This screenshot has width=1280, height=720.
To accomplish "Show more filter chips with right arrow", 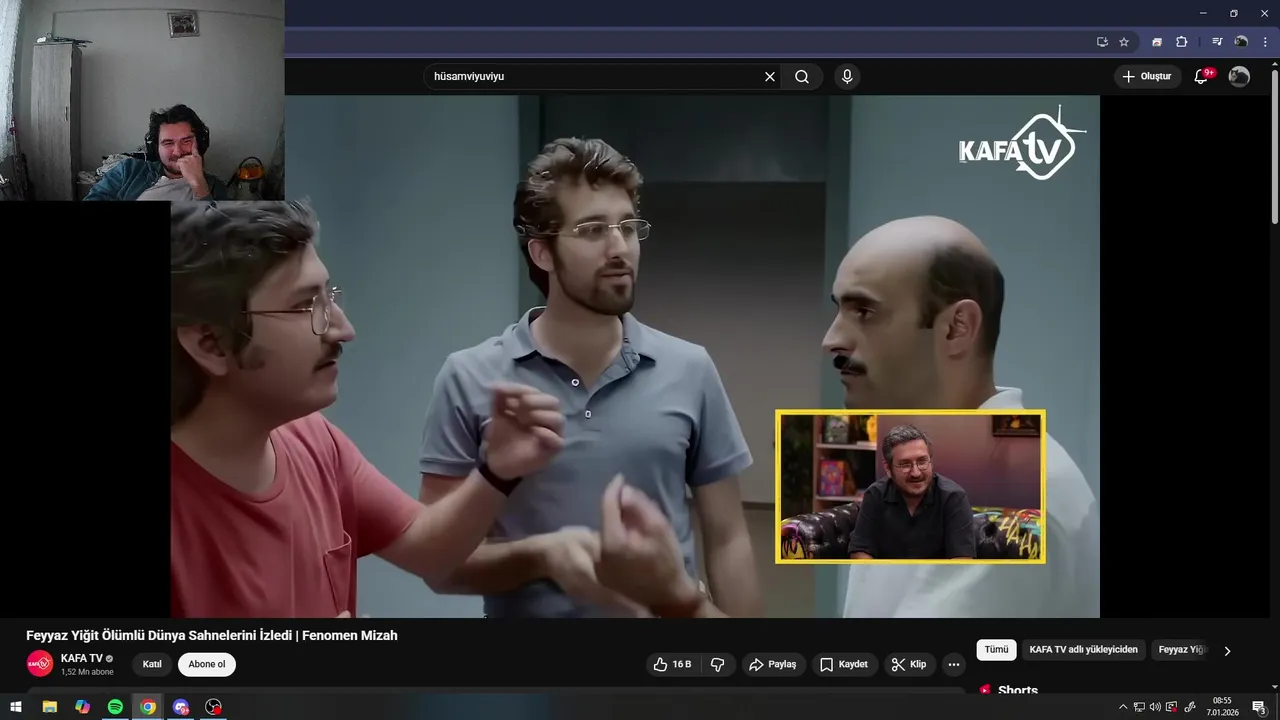I will point(1227,651).
